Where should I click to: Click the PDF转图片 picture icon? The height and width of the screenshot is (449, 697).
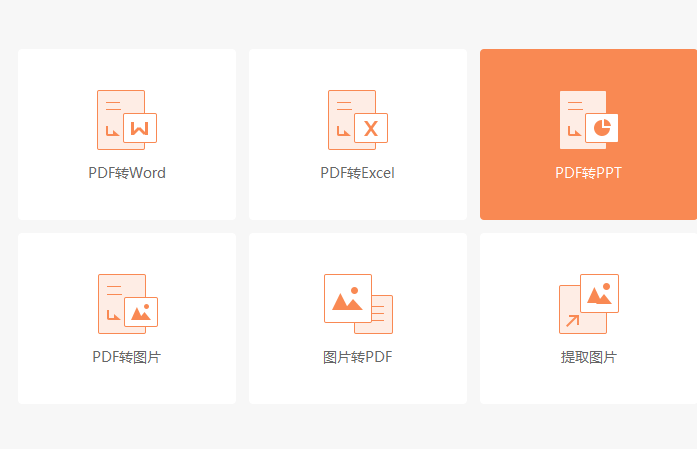[x=128, y=304]
